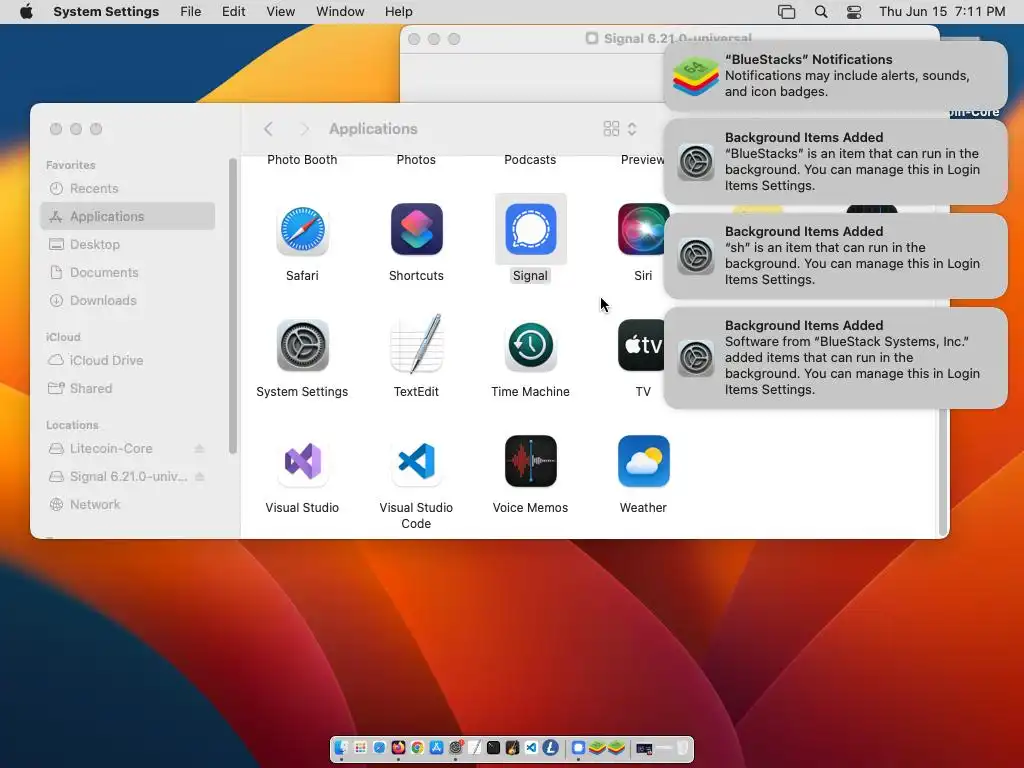Select Desktop in Finder sidebar
This screenshot has width=1024, height=768.
tap(127, 244)
